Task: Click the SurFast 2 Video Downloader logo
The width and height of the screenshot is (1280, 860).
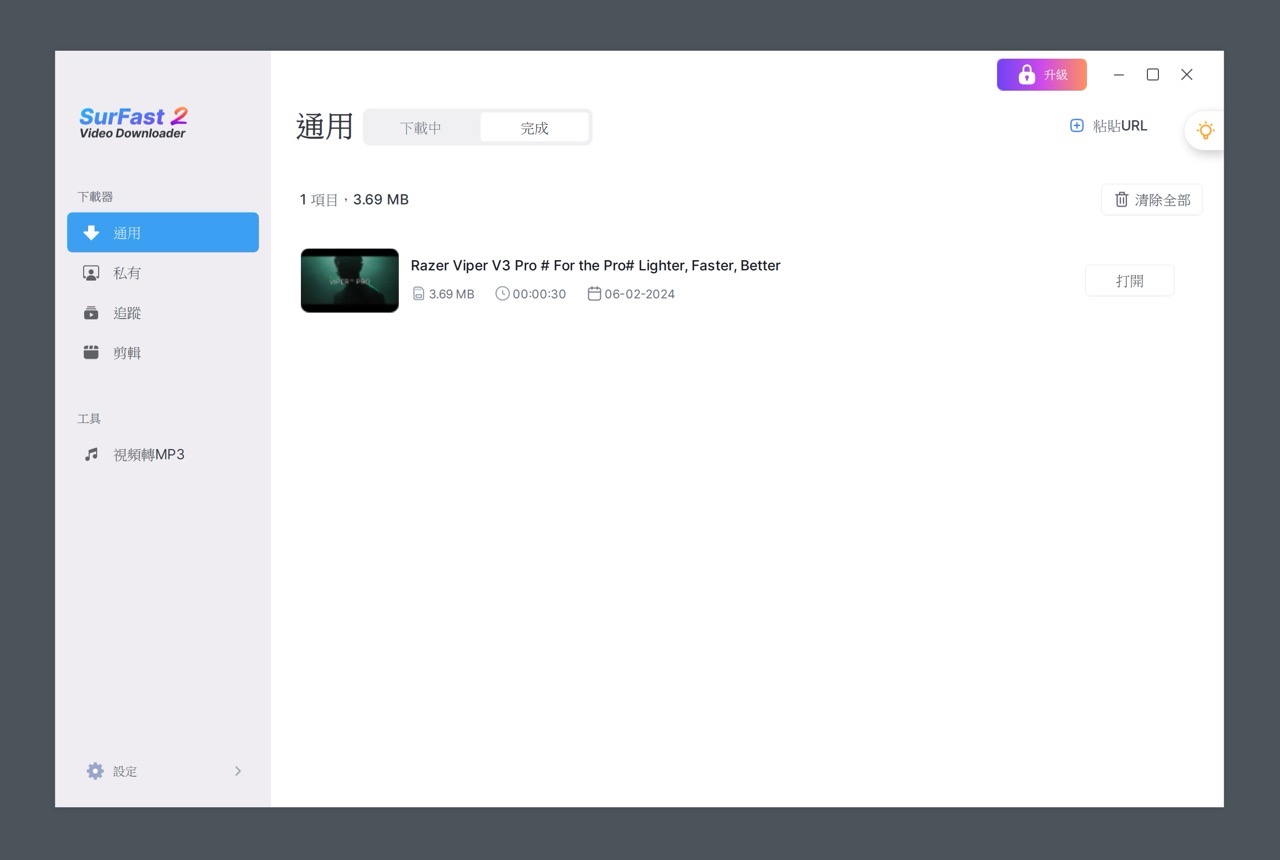Action: click(x=133, y=122)
